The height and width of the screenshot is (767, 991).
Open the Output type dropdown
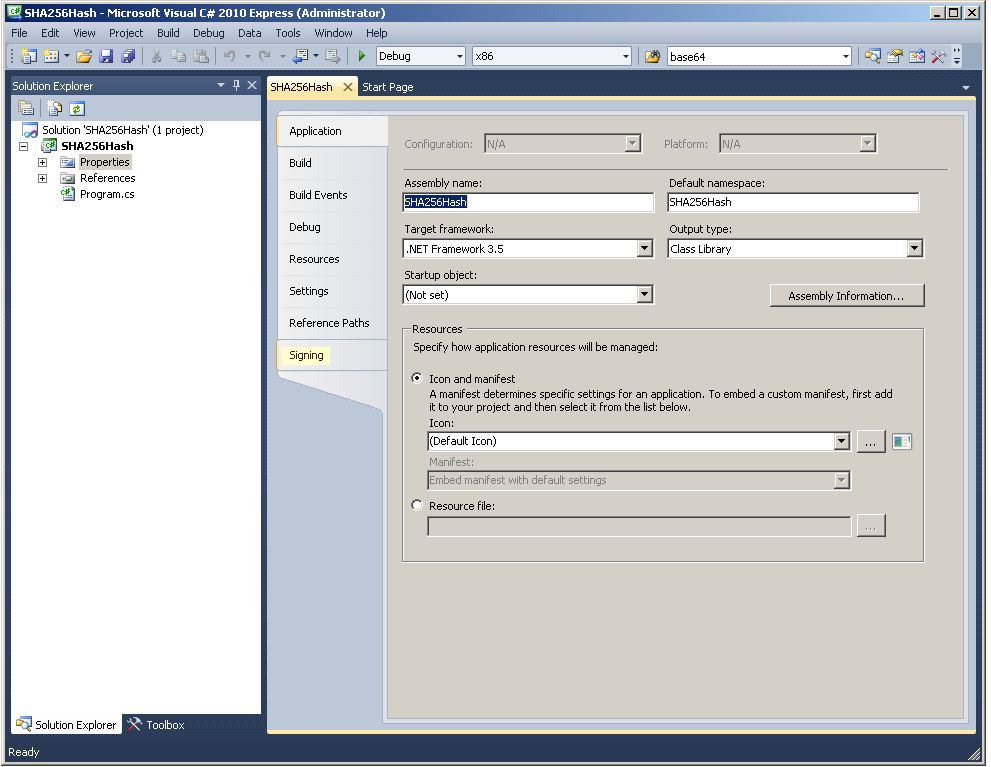(x=914, y=249)
